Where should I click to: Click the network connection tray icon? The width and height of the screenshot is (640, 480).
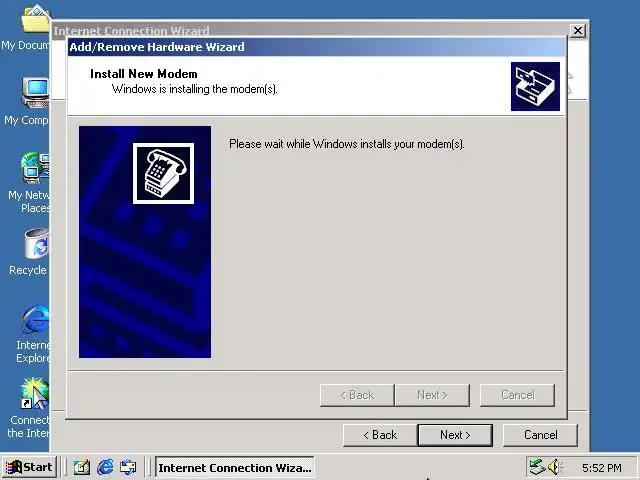point(537,467)
